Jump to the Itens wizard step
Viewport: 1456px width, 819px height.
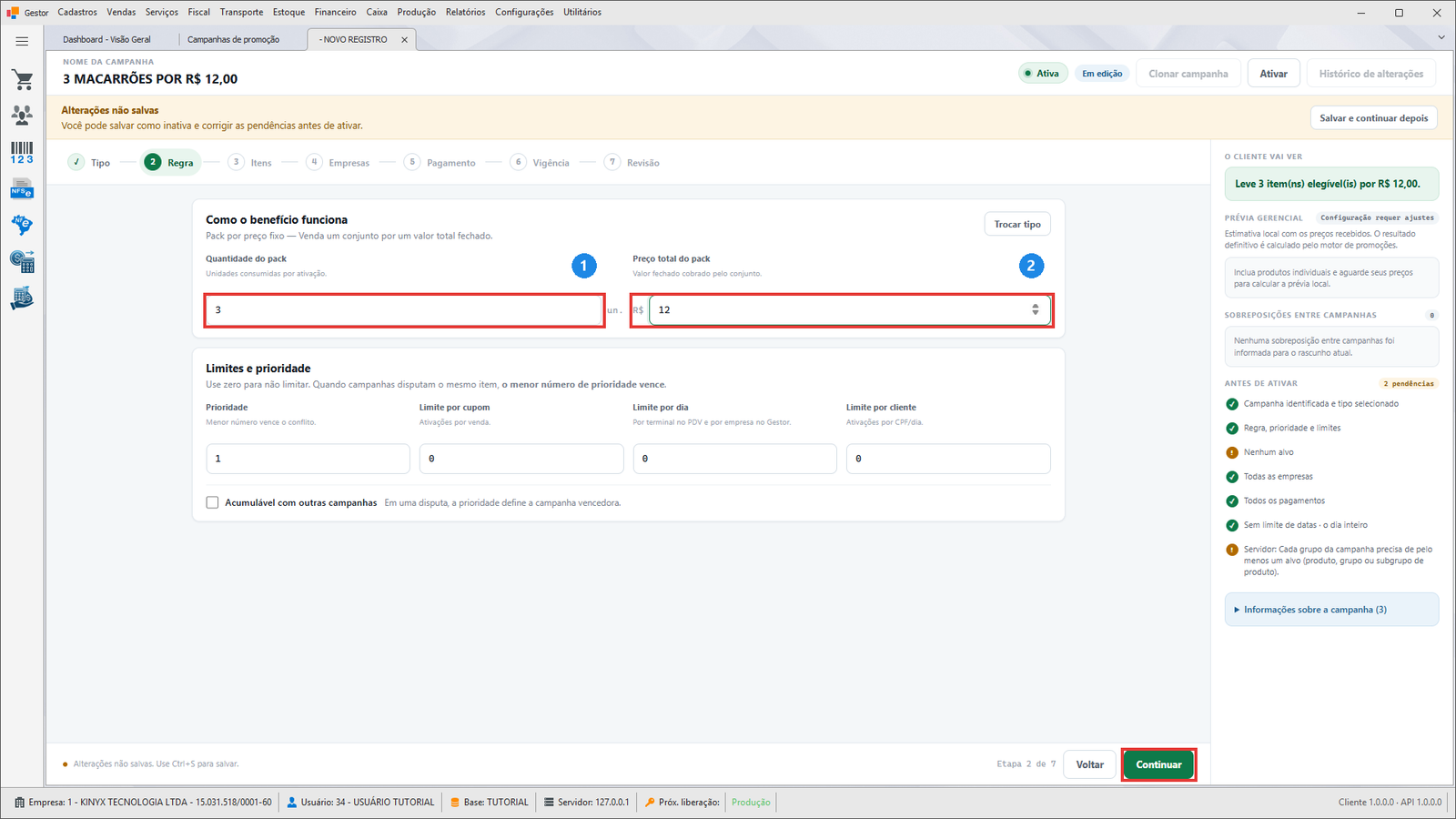pos(250,163)
